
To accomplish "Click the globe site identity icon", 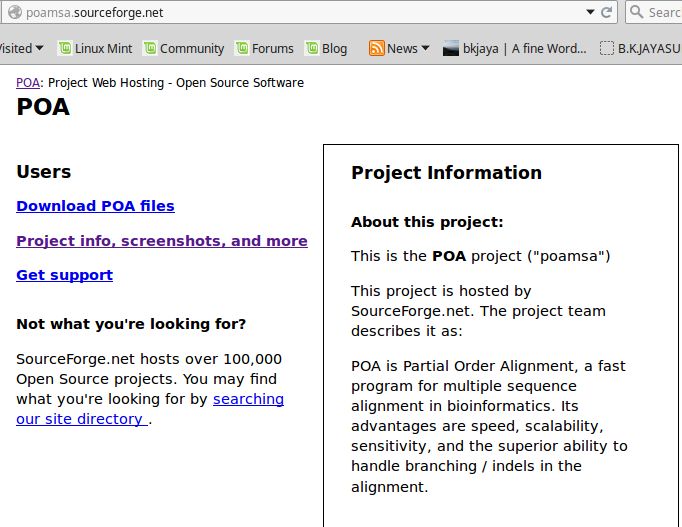I will point(15,12).
